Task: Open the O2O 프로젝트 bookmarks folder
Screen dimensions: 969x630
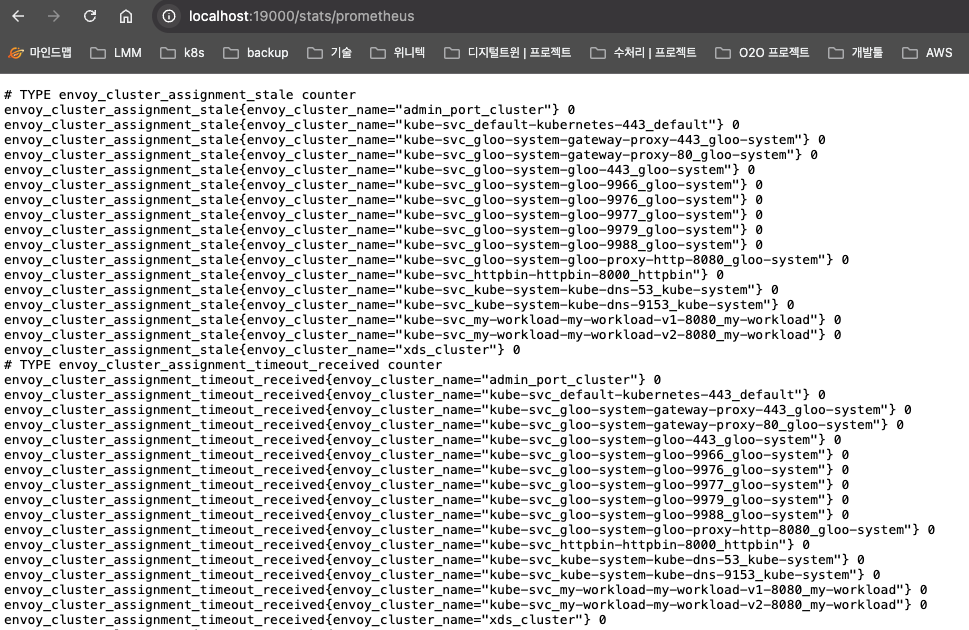Action: (x=762, y=53)
